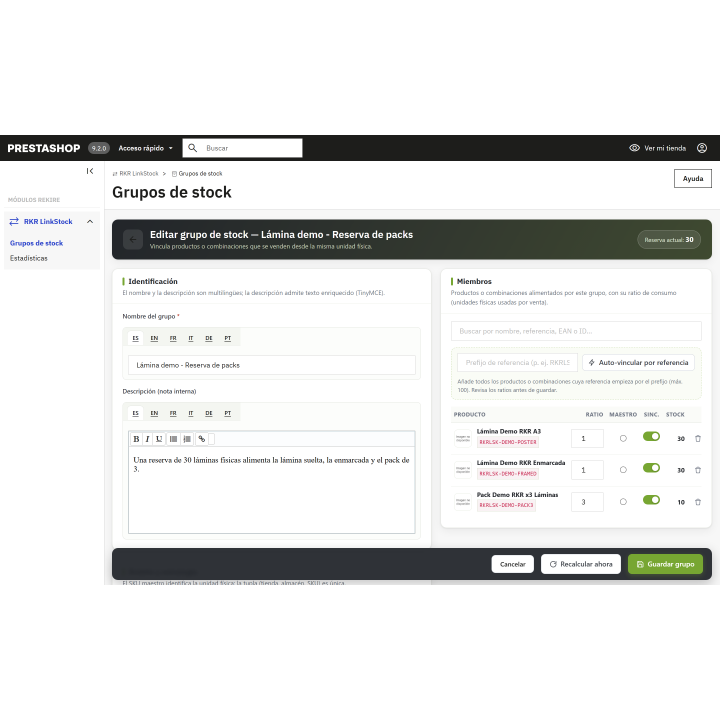The image size is (720, 720).
Task: Click the Ayuda button
Action: tap(692, 179)
